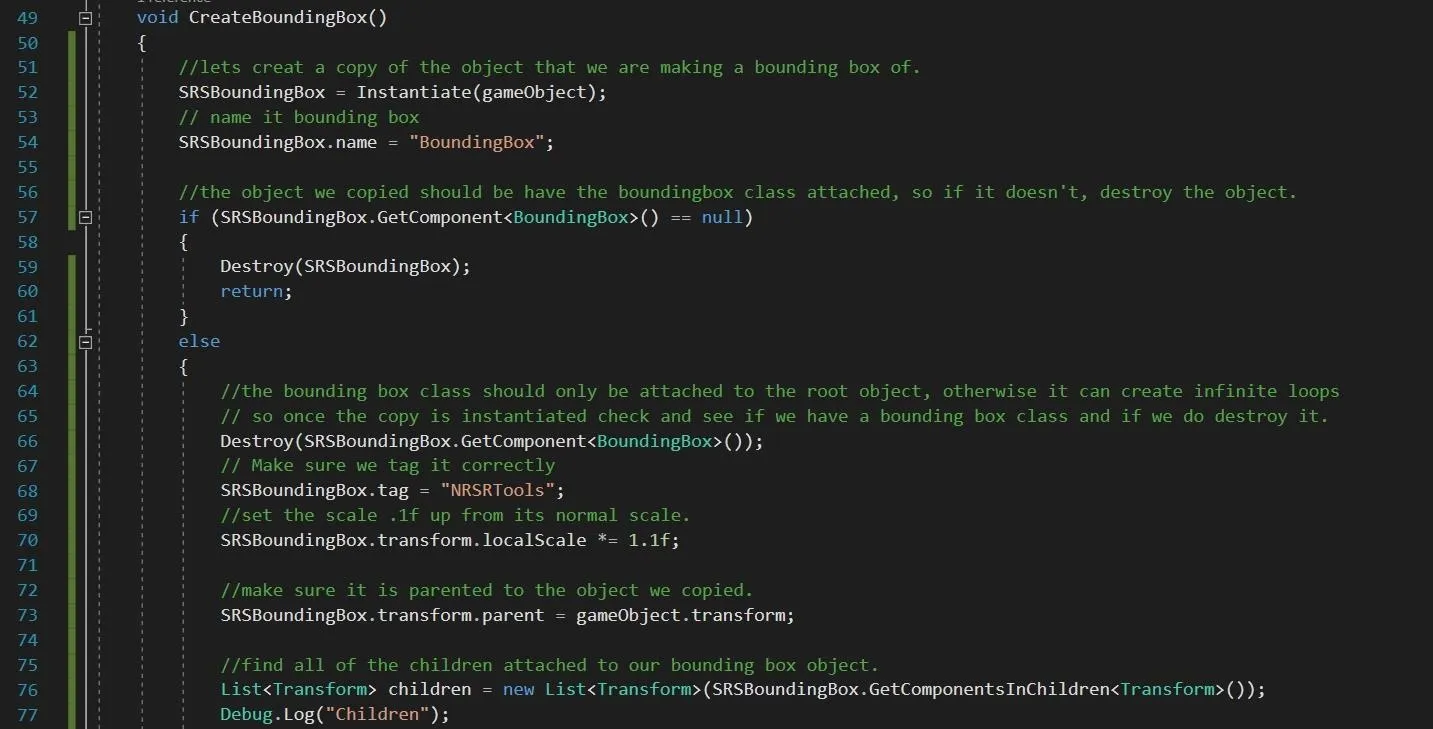Click the else keyword on line 62
The image size is (1433, 729).
point(199,341)
